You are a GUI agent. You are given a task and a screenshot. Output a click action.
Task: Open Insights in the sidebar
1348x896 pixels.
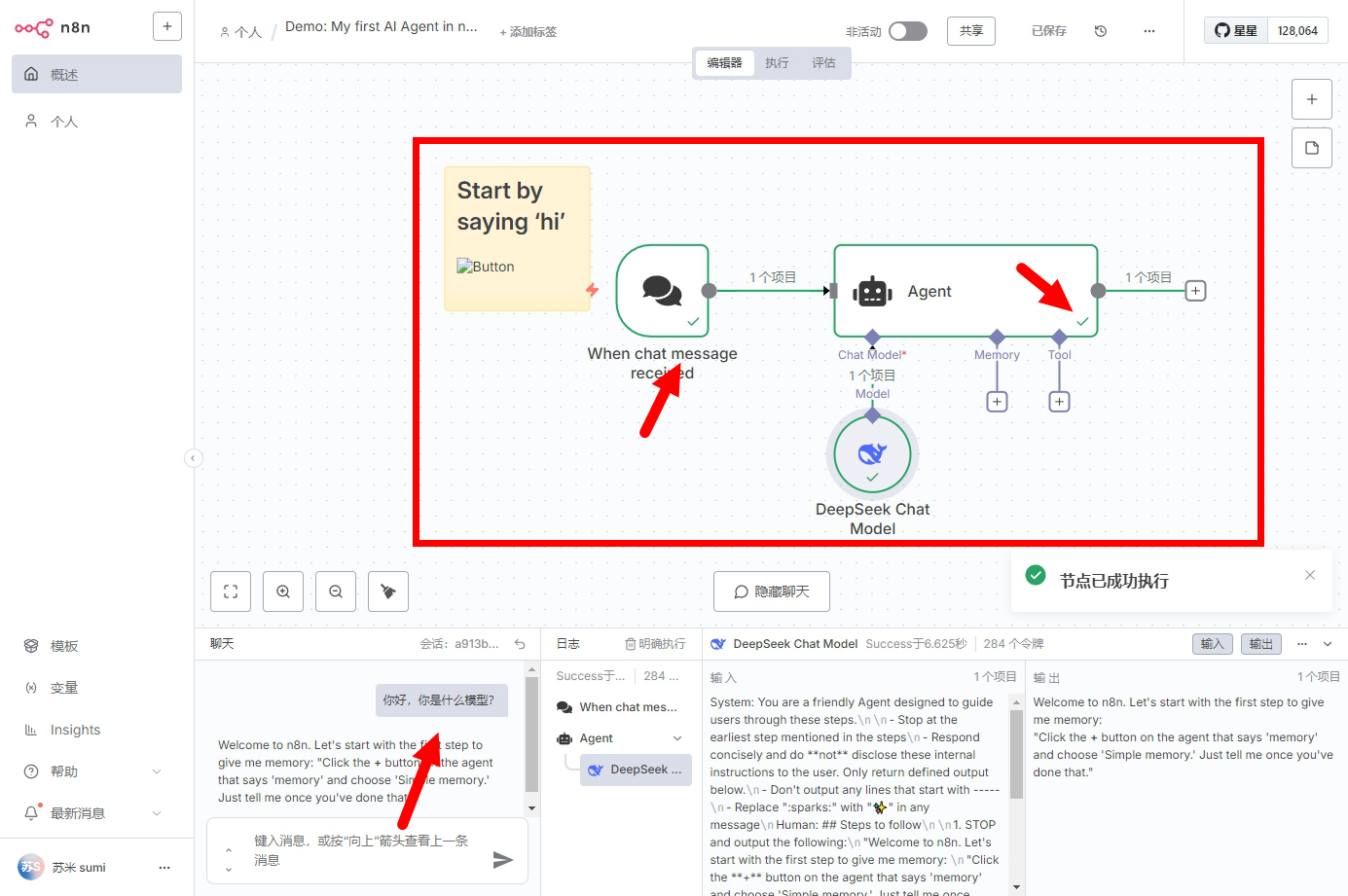click(x=96, y=730)
